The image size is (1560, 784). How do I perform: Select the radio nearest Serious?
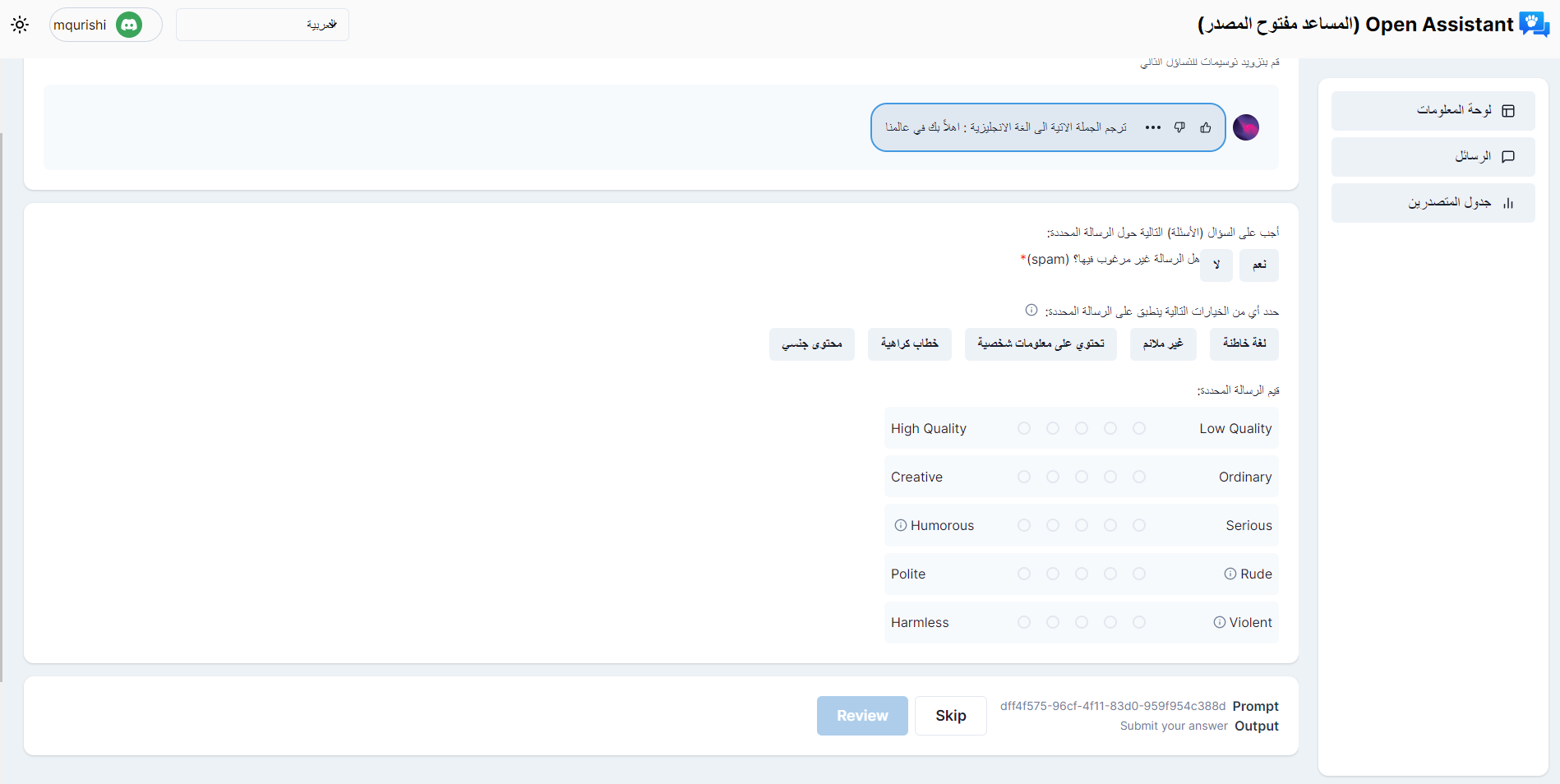pos(1139,525)
